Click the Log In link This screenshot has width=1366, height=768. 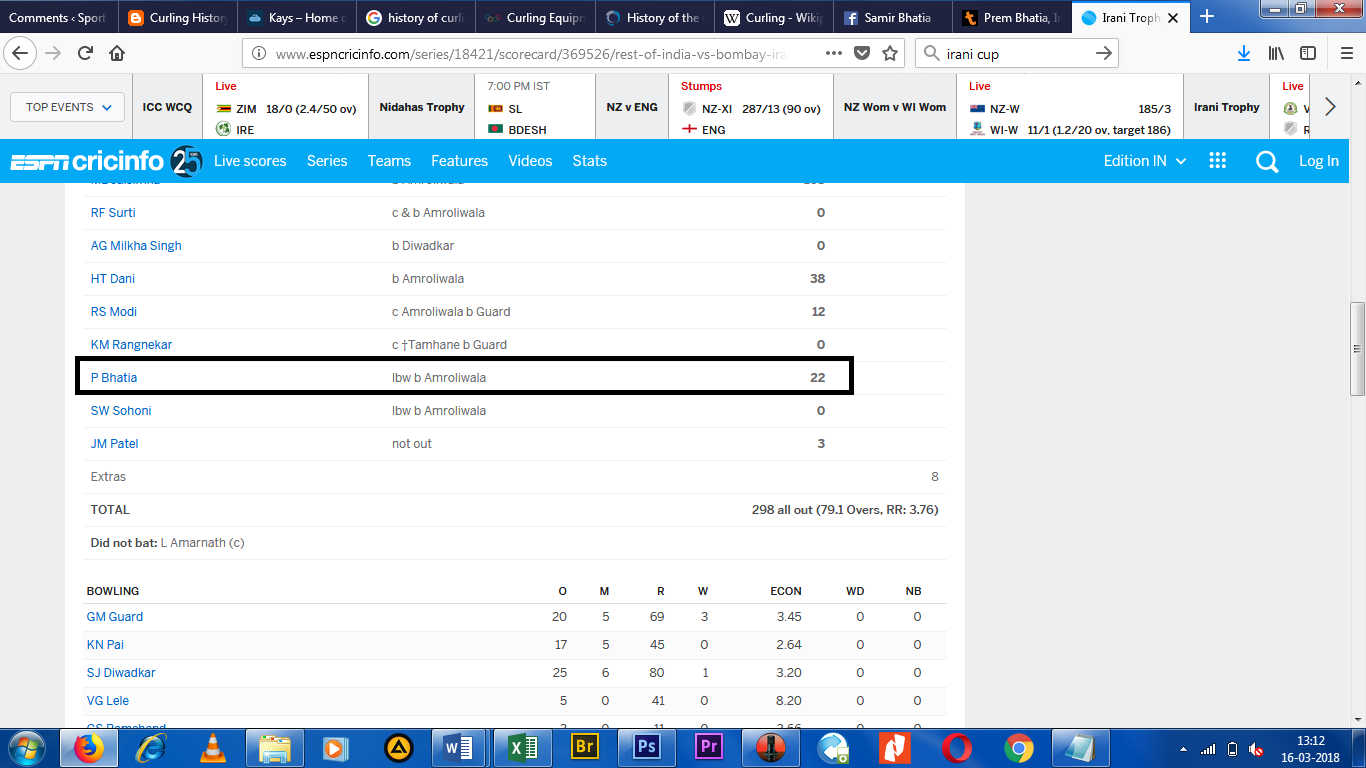pyautogui.click(x=1318, y=161)
